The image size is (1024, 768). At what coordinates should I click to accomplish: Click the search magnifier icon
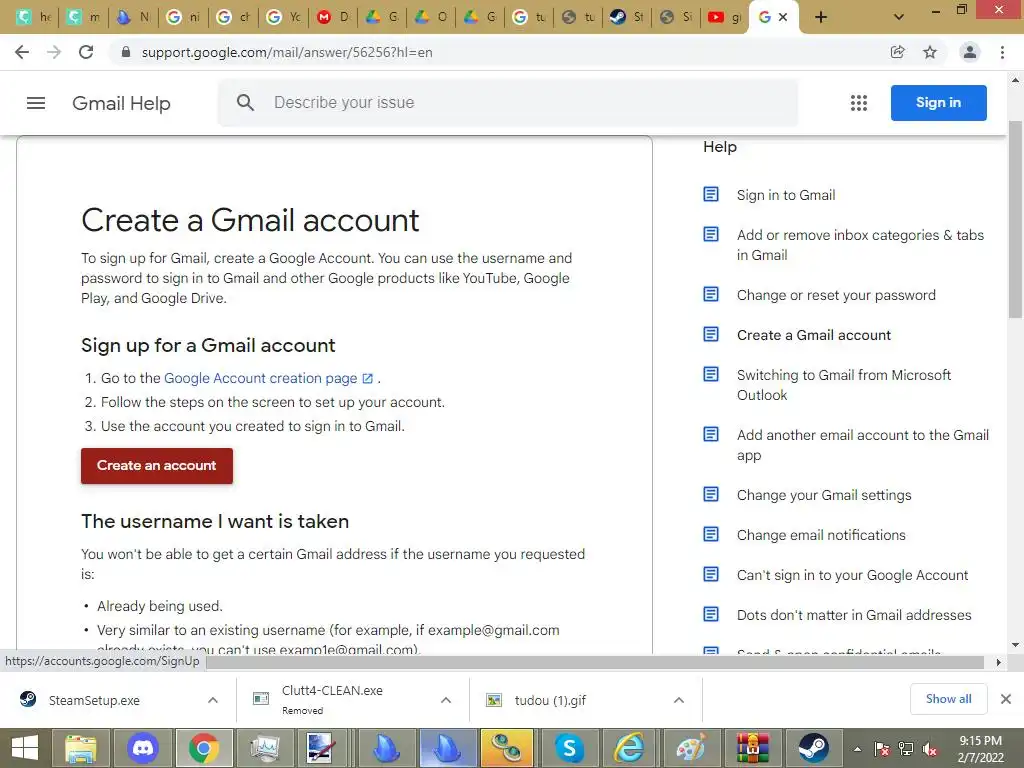tap(245, 103)
